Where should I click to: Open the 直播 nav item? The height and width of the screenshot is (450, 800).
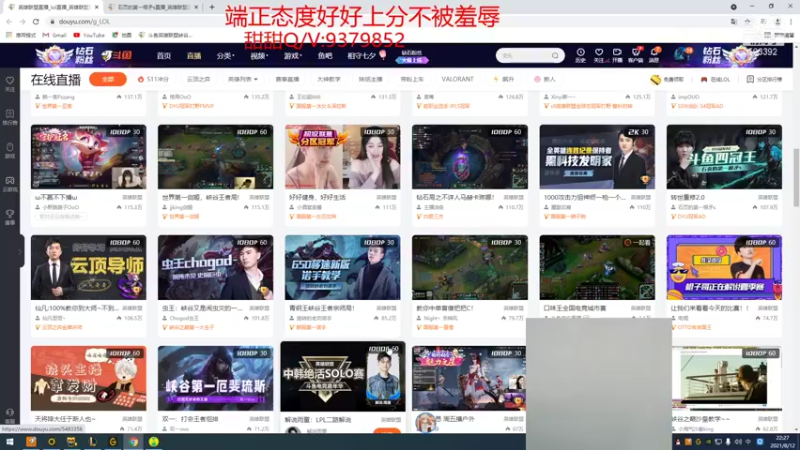194,56
